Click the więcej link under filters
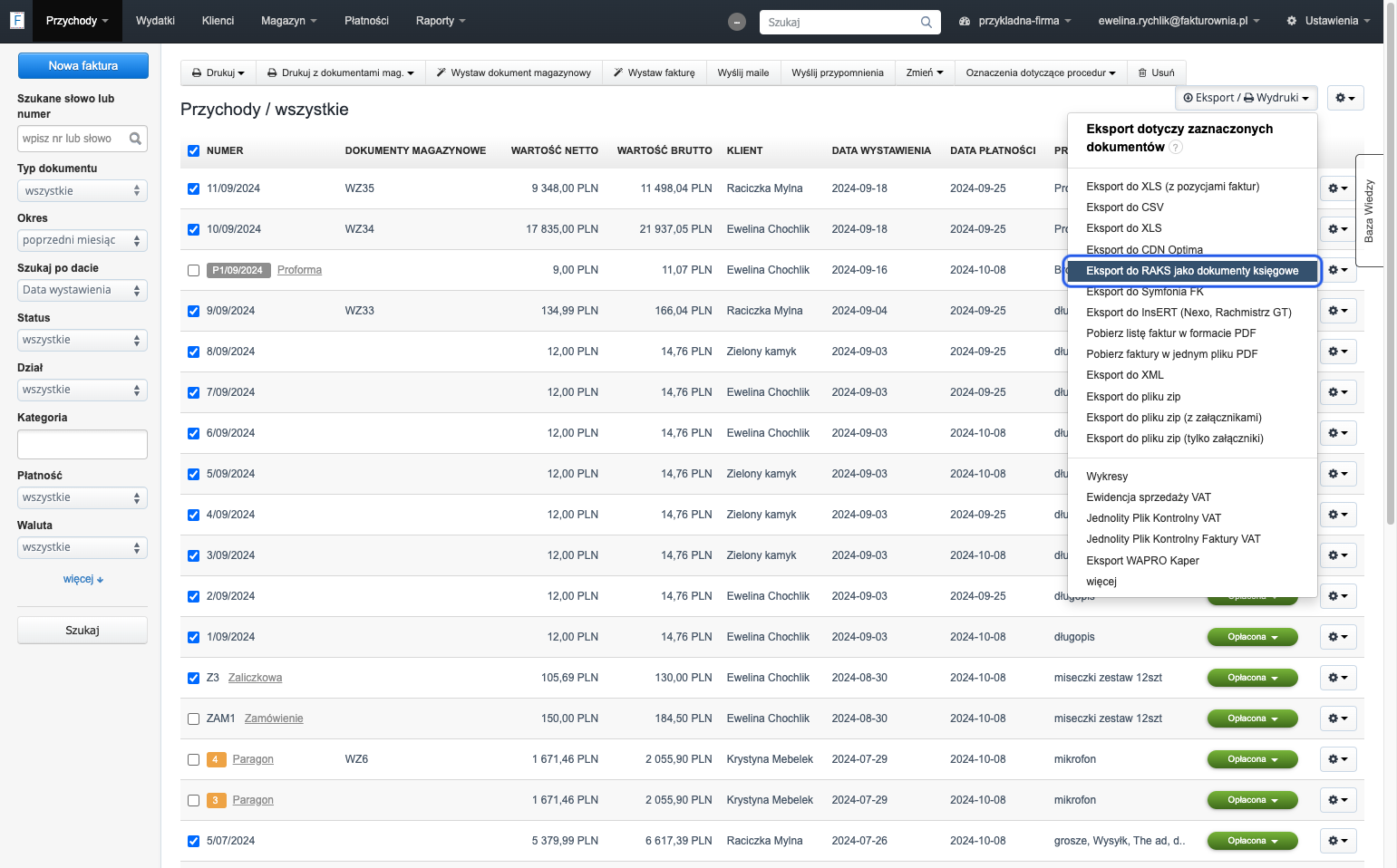Screen dimensions: 1397x868 pyautogui.click(x=82, y=579)
